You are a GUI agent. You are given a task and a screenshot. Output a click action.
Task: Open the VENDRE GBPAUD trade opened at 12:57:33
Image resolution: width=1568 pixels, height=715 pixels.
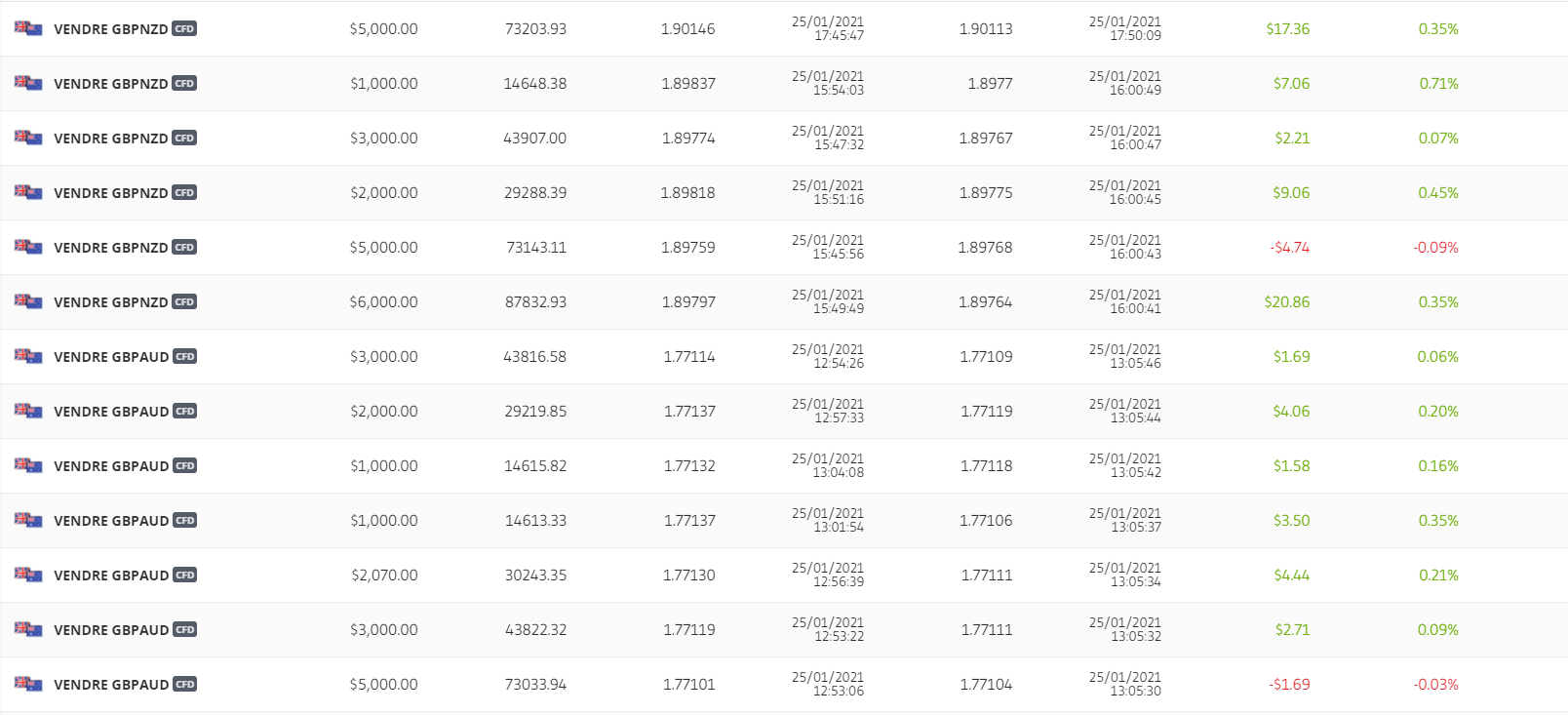[784, 412]
